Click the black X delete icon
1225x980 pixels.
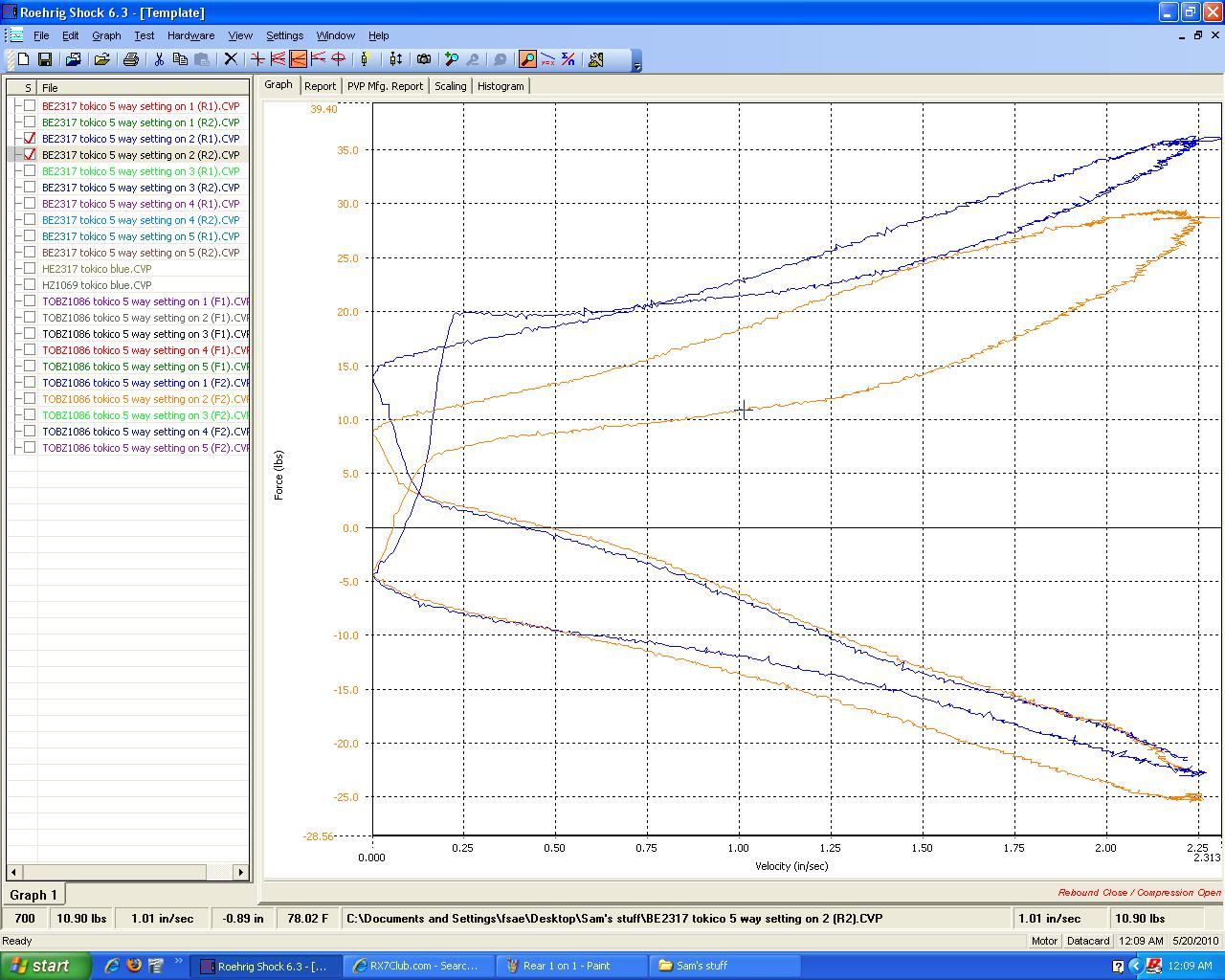coord(231,59)
